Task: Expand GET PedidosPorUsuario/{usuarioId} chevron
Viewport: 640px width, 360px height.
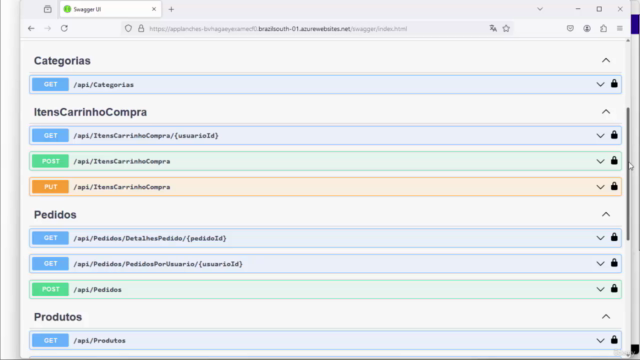Action: 600,264
